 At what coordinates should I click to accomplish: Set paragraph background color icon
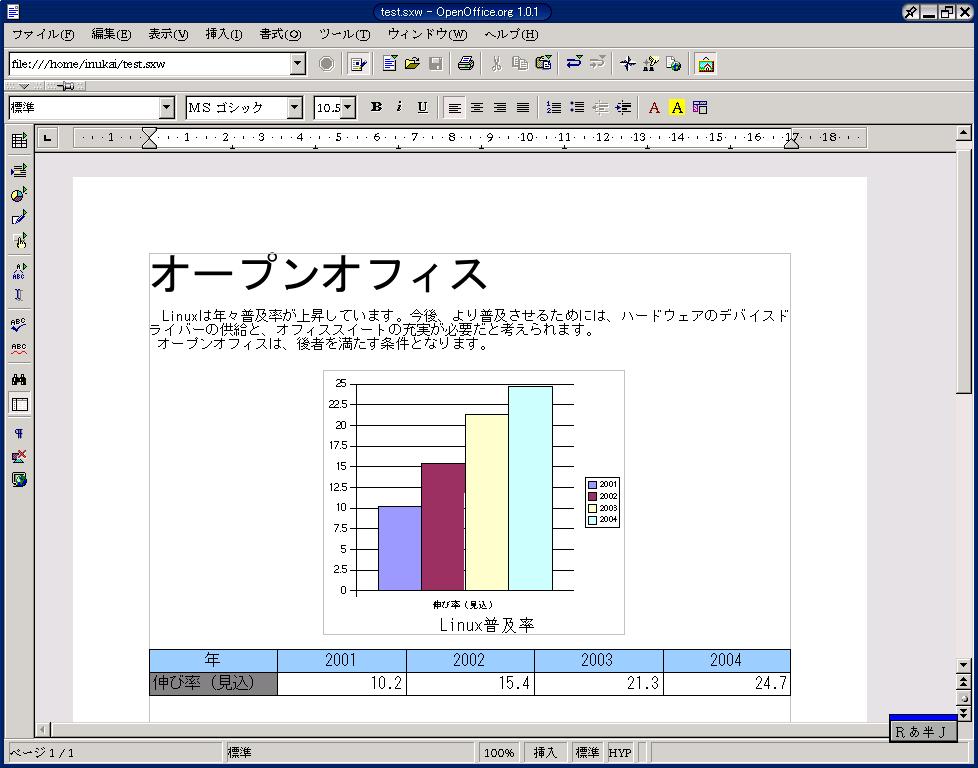tap(700, 107)
